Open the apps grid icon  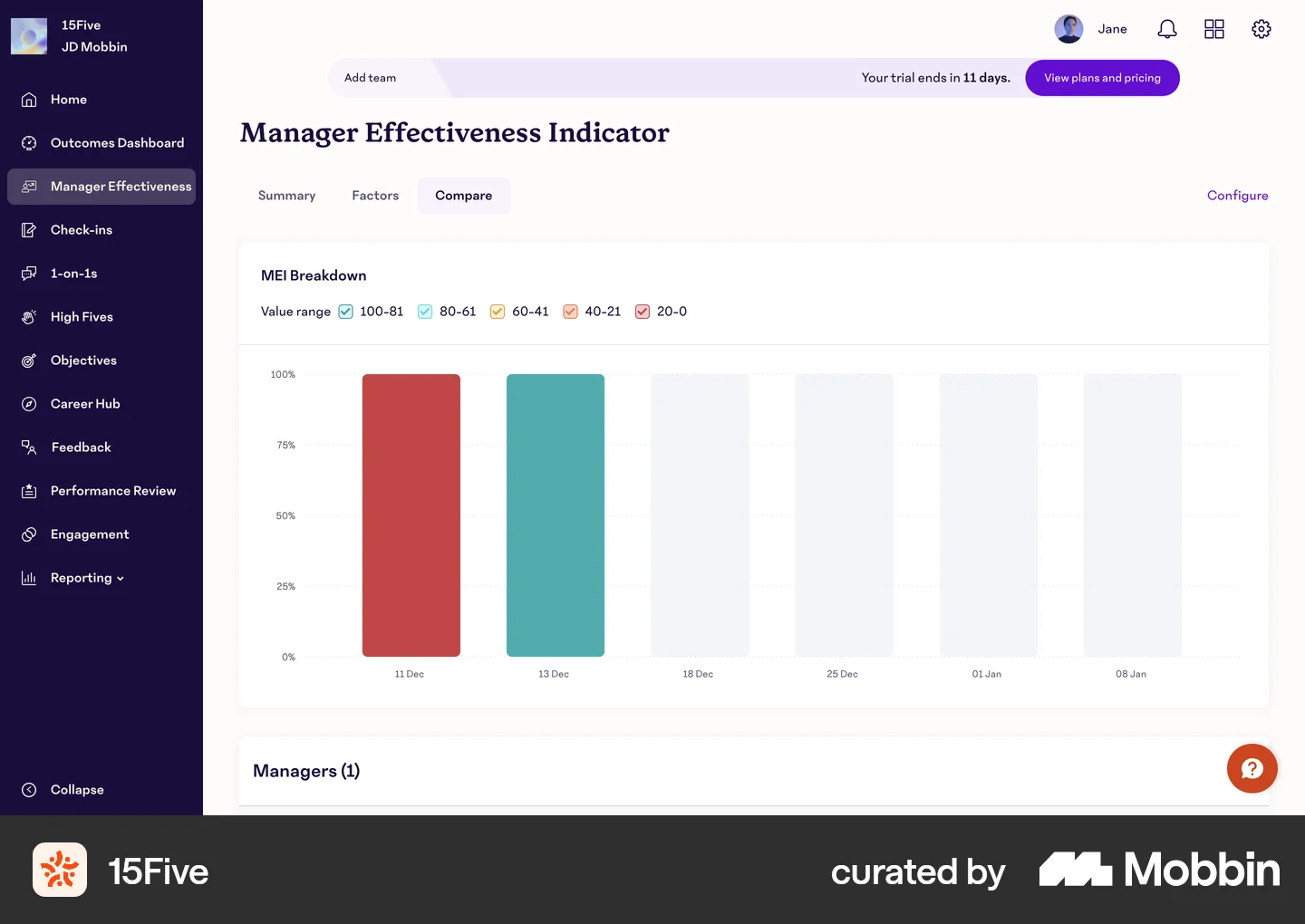point(1214,29)
